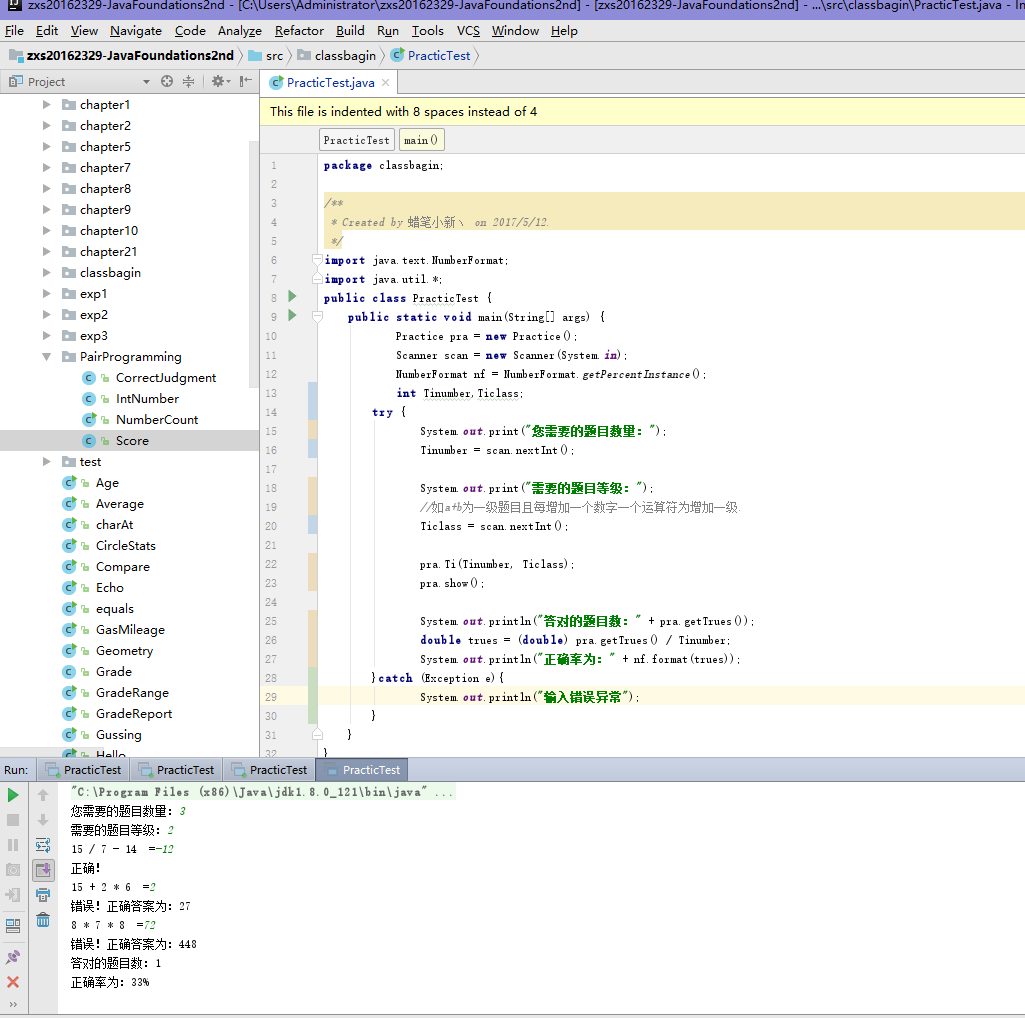Close the PracticTest.java editor tab
This screenshot has height=1018, width=1025.
[x=386, y=82]
